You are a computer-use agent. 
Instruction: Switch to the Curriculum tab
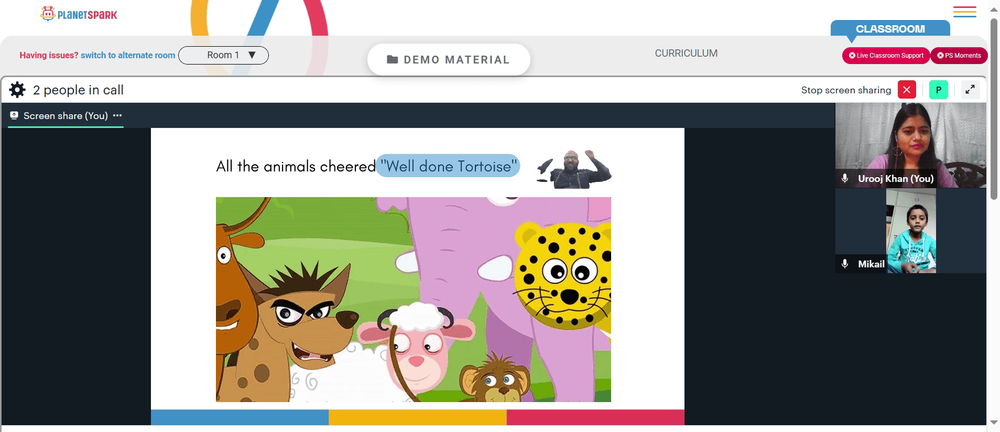coord(686,54)
